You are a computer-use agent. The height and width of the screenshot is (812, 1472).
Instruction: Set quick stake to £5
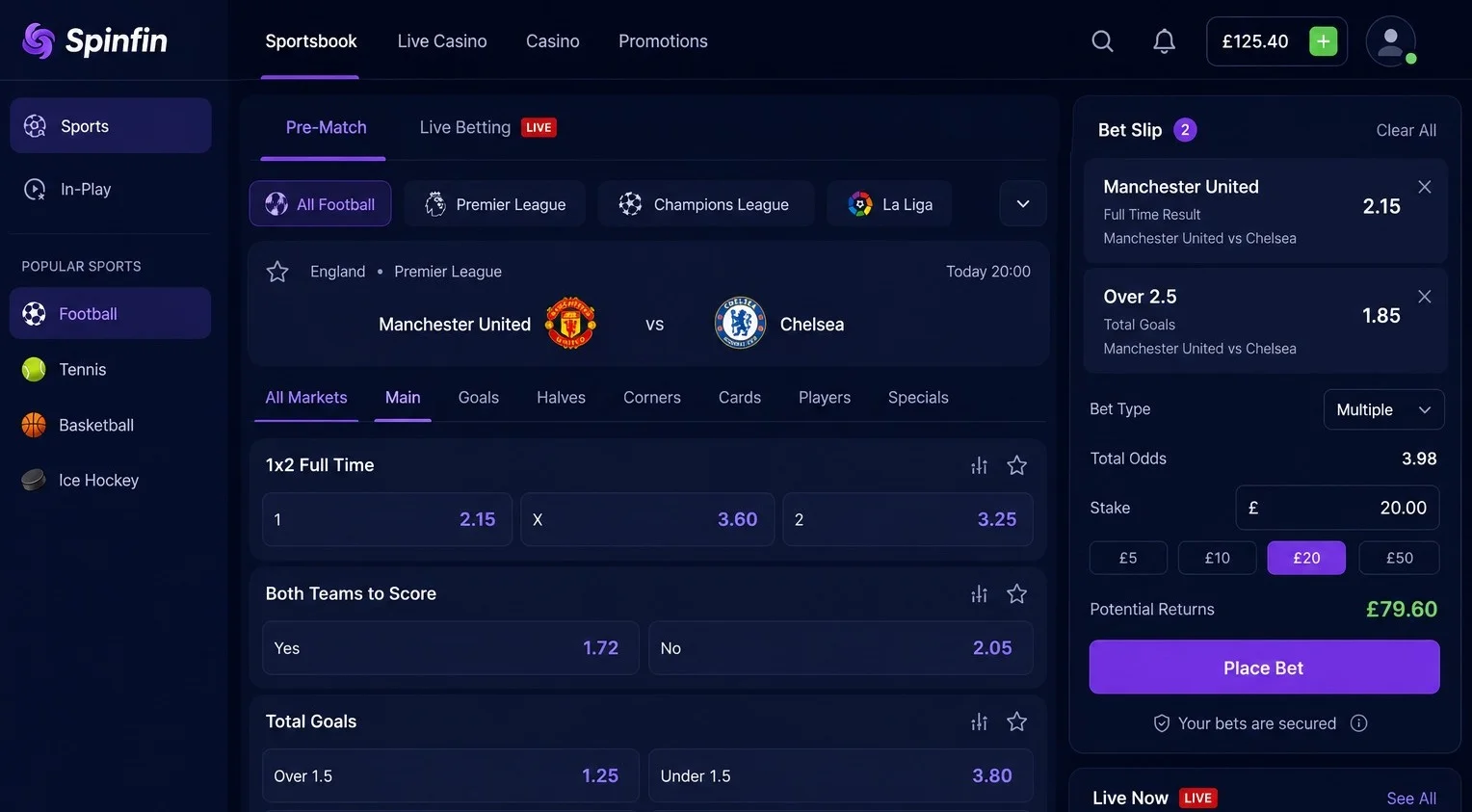tap(1128, 558)
